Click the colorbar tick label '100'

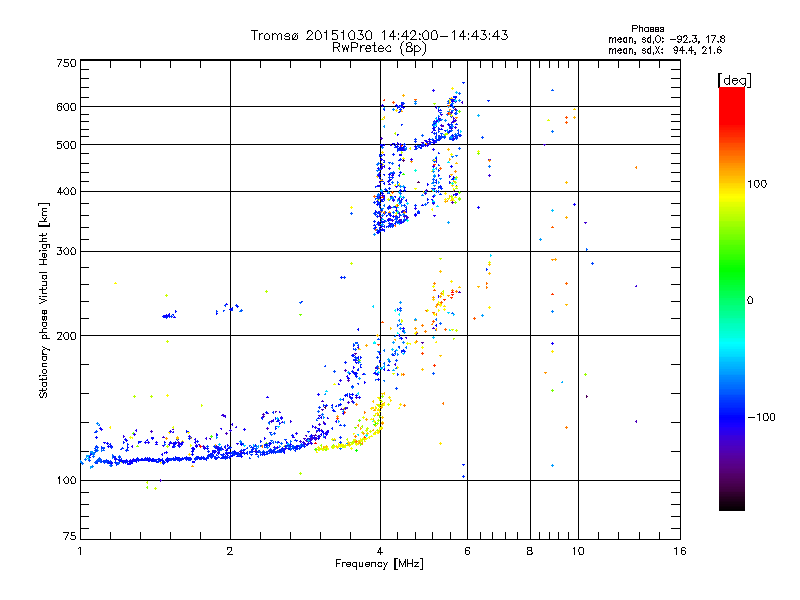point(757,184)
